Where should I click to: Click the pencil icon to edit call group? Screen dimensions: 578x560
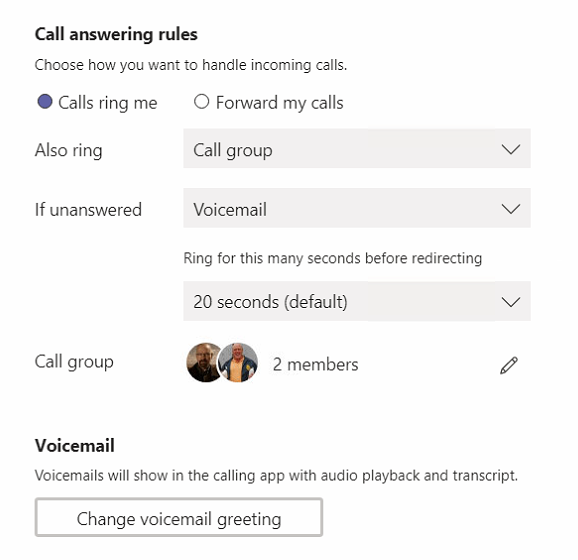508,365
